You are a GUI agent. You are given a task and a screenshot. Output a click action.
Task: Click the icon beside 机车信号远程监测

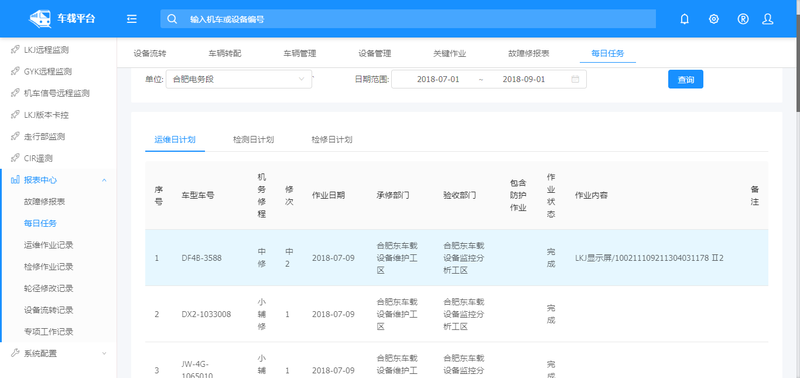click(15, 93)
